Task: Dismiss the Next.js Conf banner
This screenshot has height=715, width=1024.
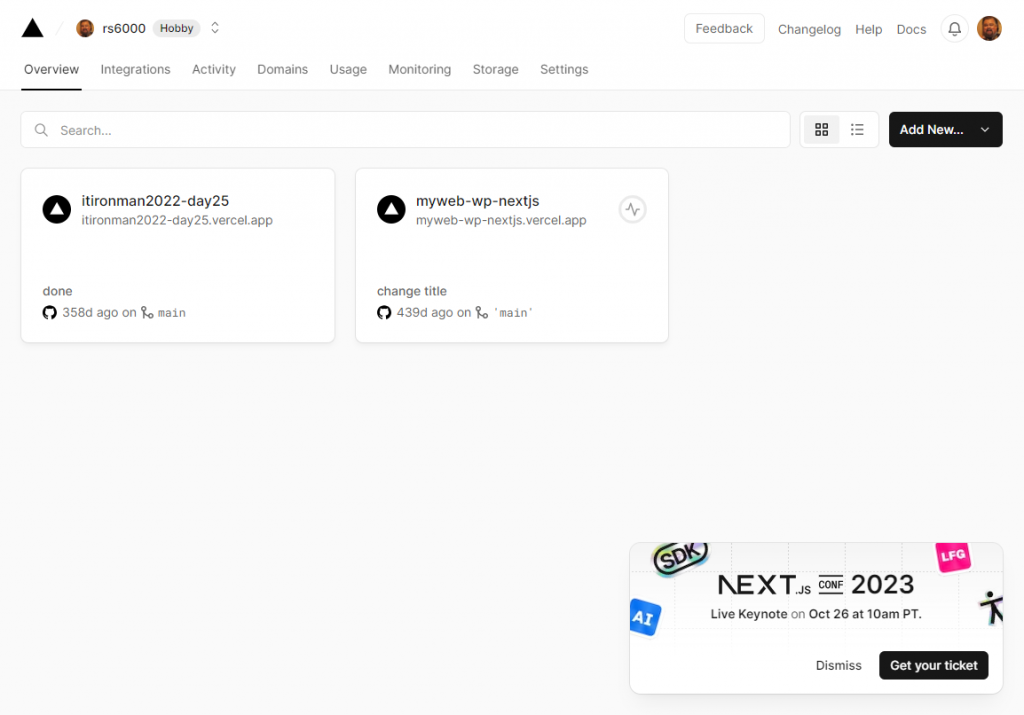Action: (838, 665)
